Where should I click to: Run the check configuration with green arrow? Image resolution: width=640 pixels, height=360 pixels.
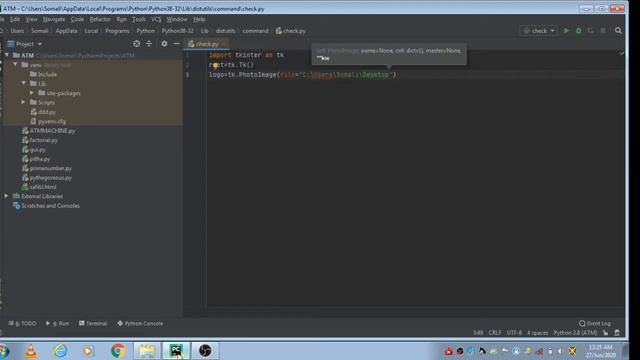(566, 31)
